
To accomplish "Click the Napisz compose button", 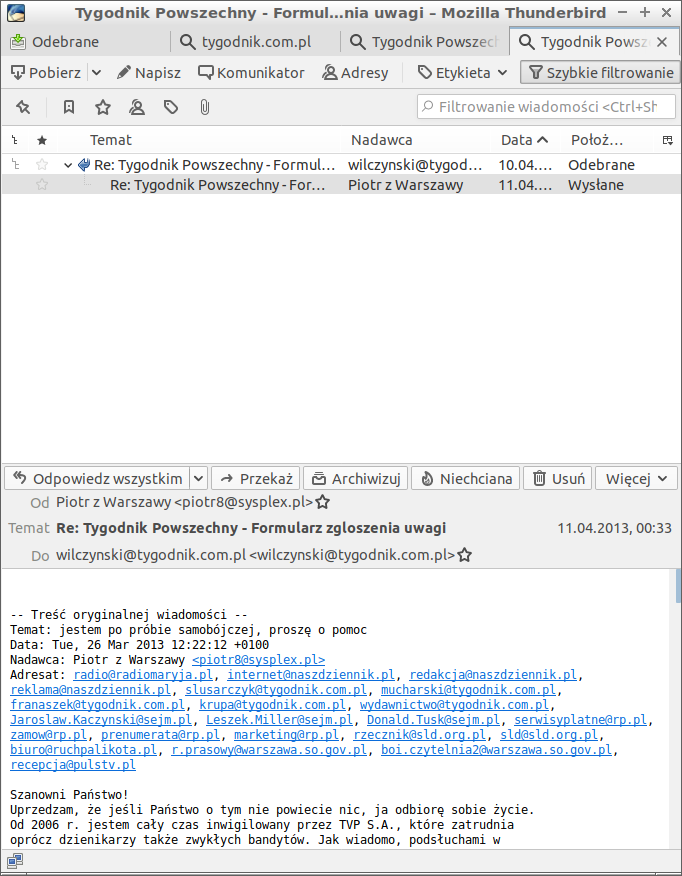I will (x=149, y=73).
